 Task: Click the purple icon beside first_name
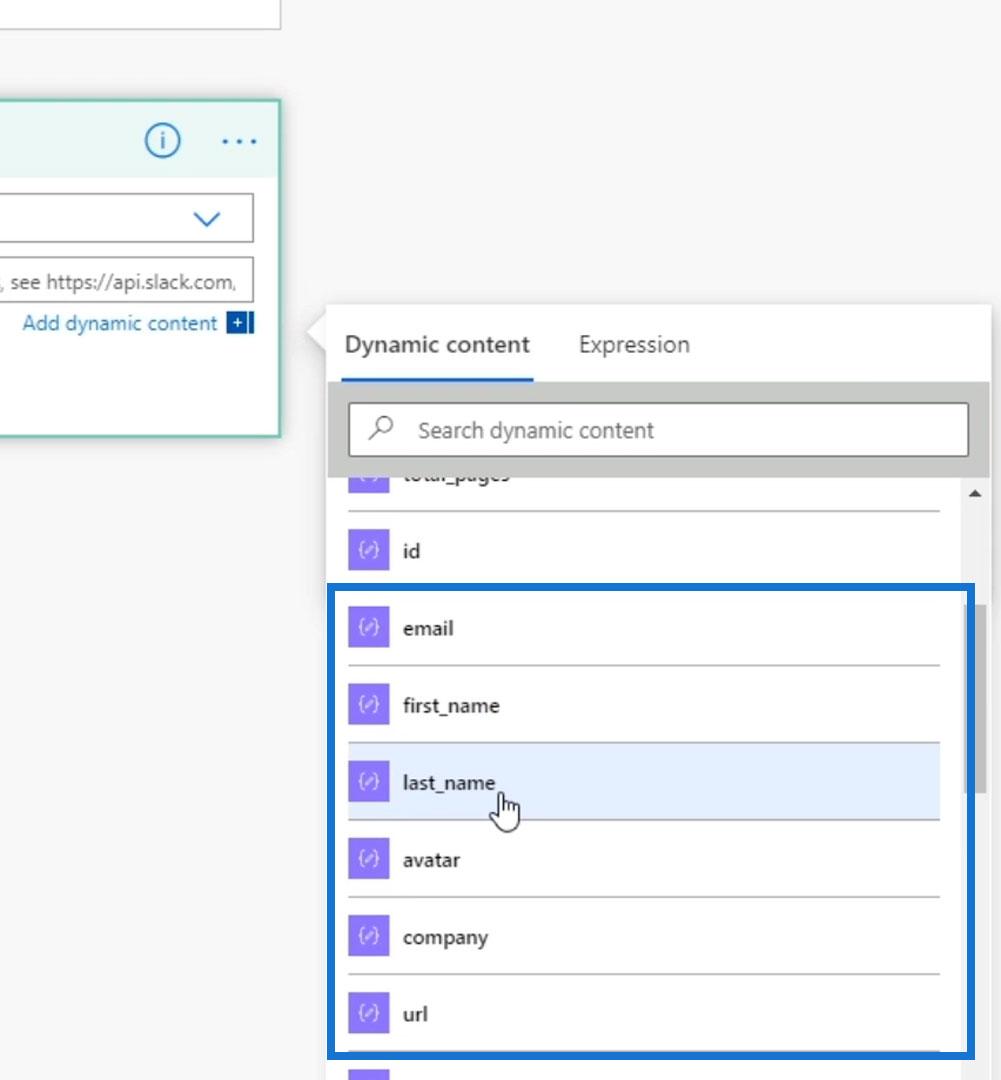(x=369, y=704)
